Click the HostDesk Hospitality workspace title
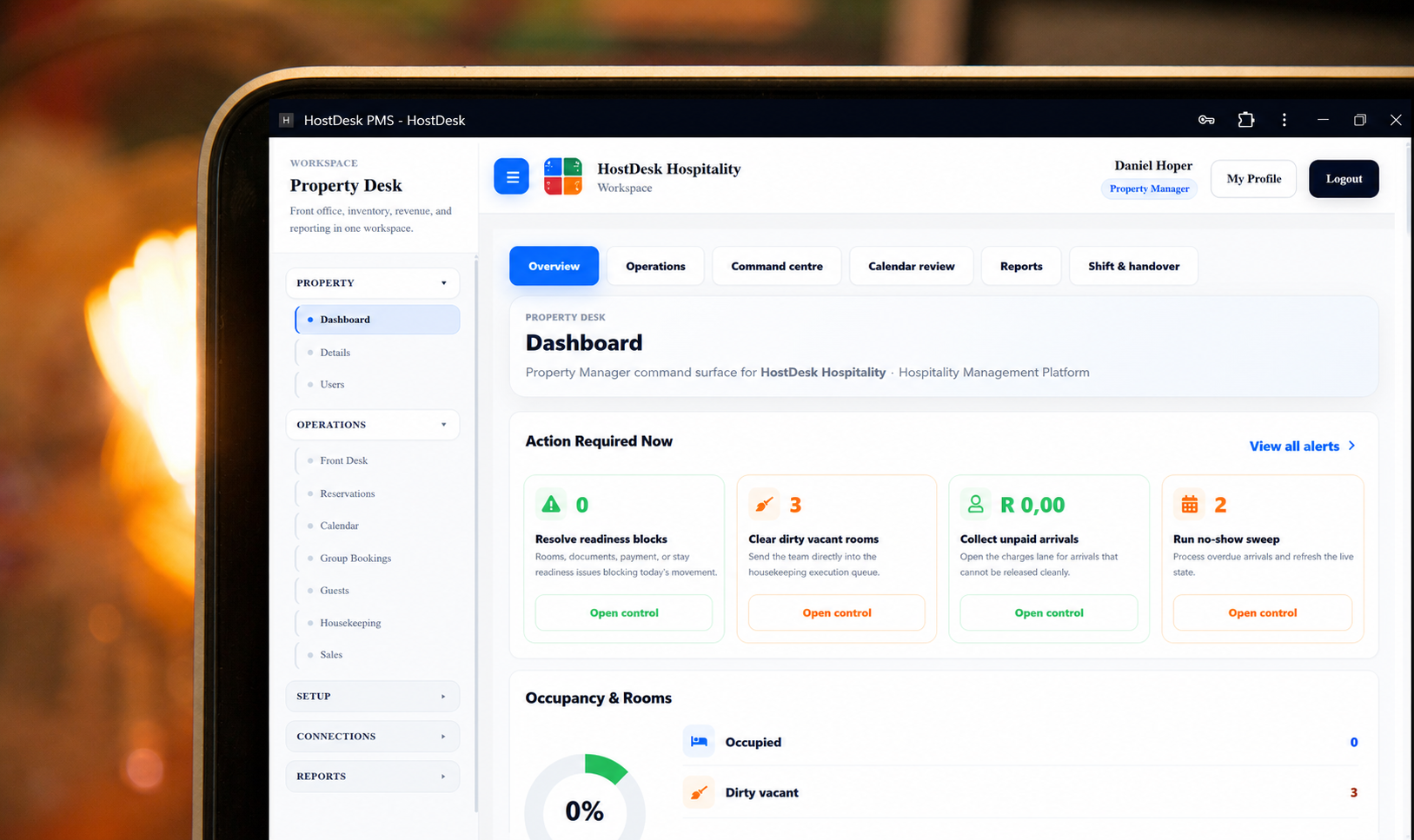 pyautogui.click(x=669, y=169)
